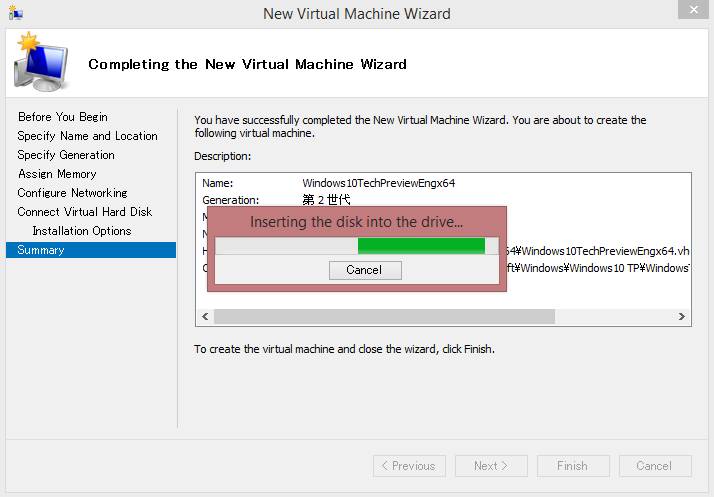
Task: Click the Next button
Action: pyautogui.click(x=491, y=466)
